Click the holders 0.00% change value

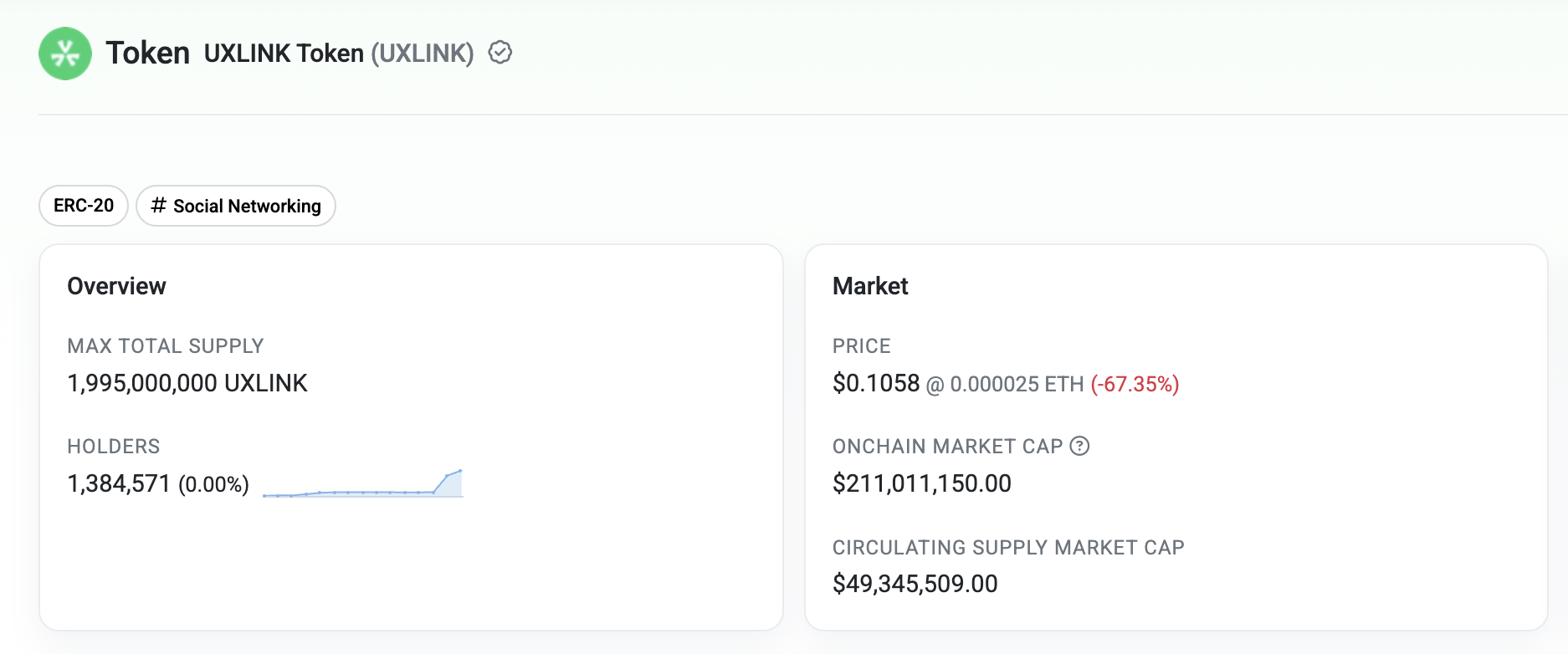pos(214,484)
